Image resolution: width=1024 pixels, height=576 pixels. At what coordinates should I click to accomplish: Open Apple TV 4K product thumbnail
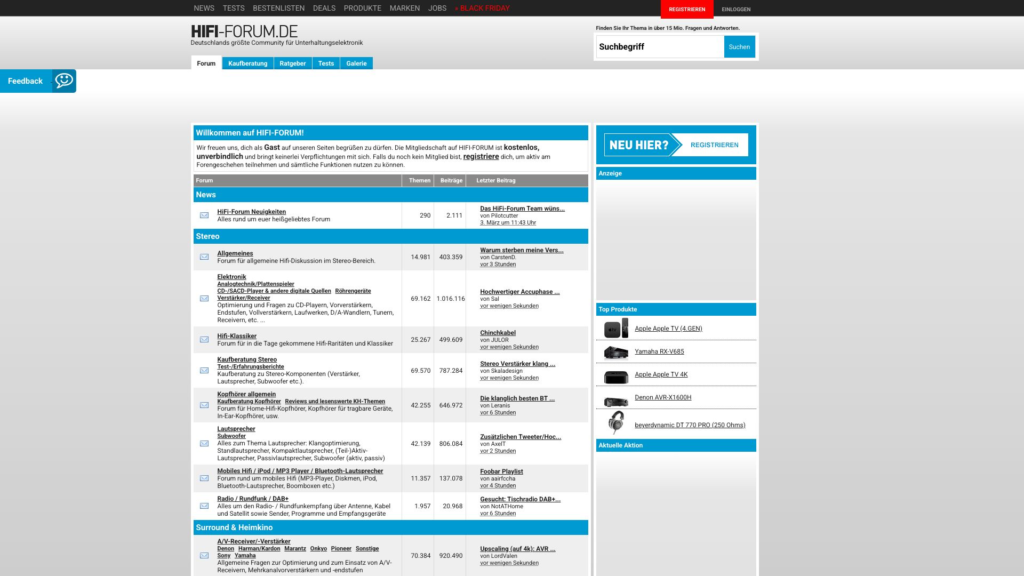[x=616, y=376]
